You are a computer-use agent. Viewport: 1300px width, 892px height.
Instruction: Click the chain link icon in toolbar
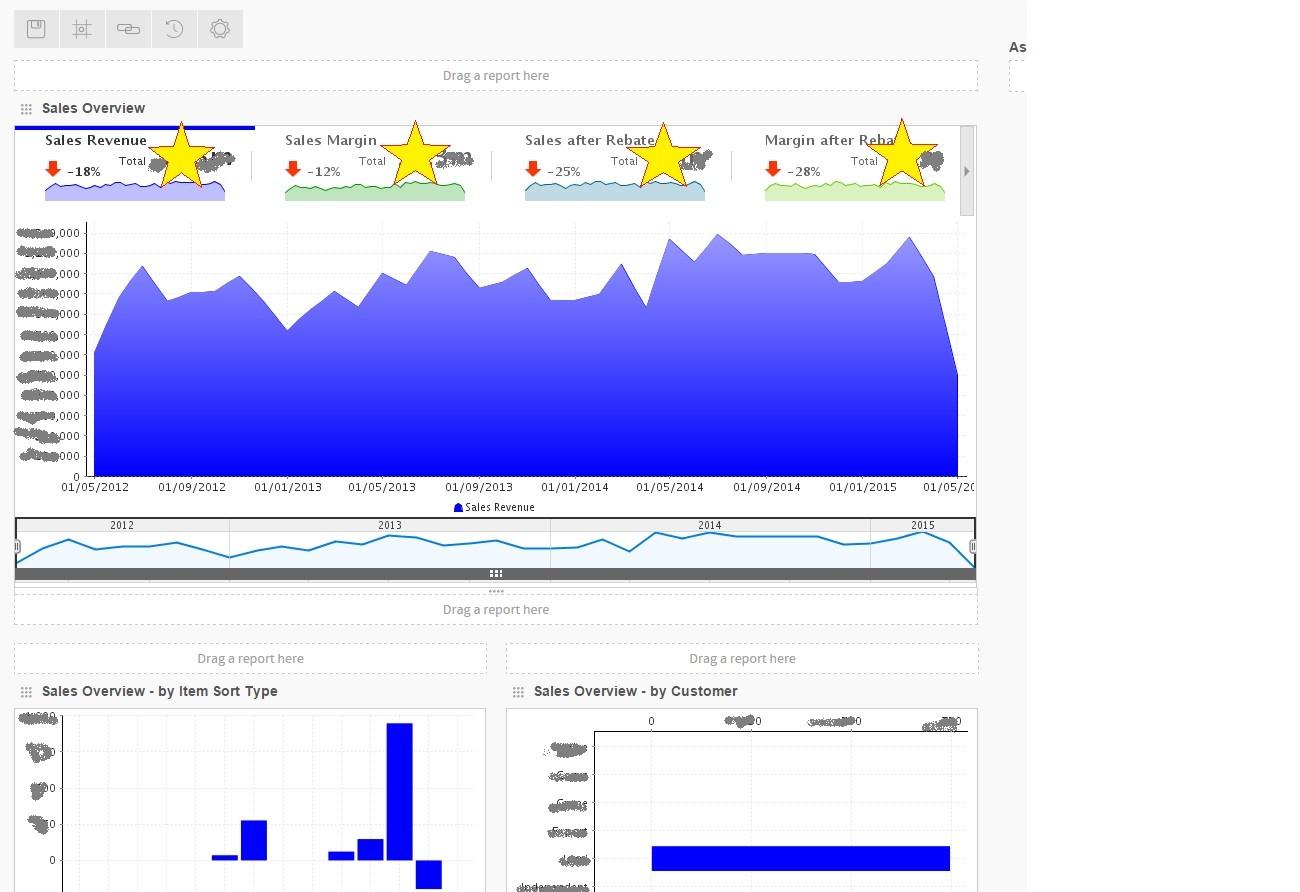pos(128,29)
